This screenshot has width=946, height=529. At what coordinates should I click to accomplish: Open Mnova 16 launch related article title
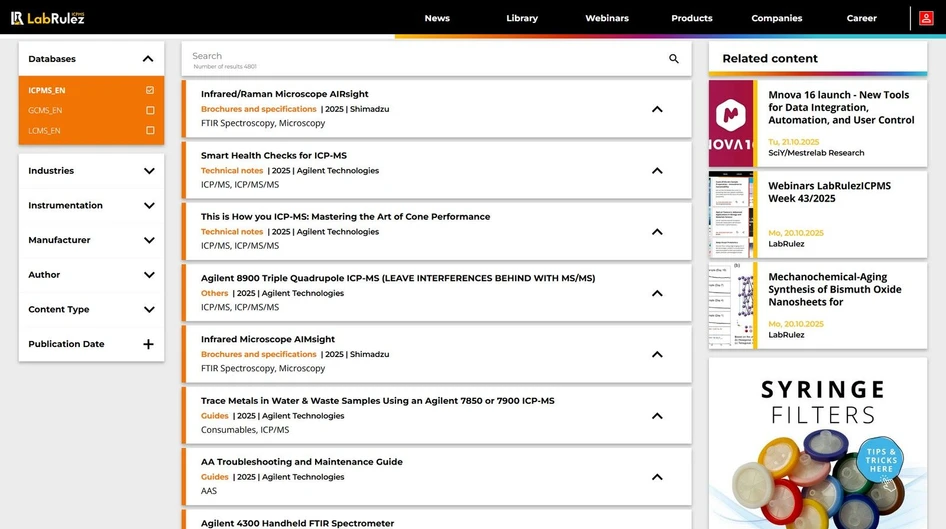[x=841, y=107]
